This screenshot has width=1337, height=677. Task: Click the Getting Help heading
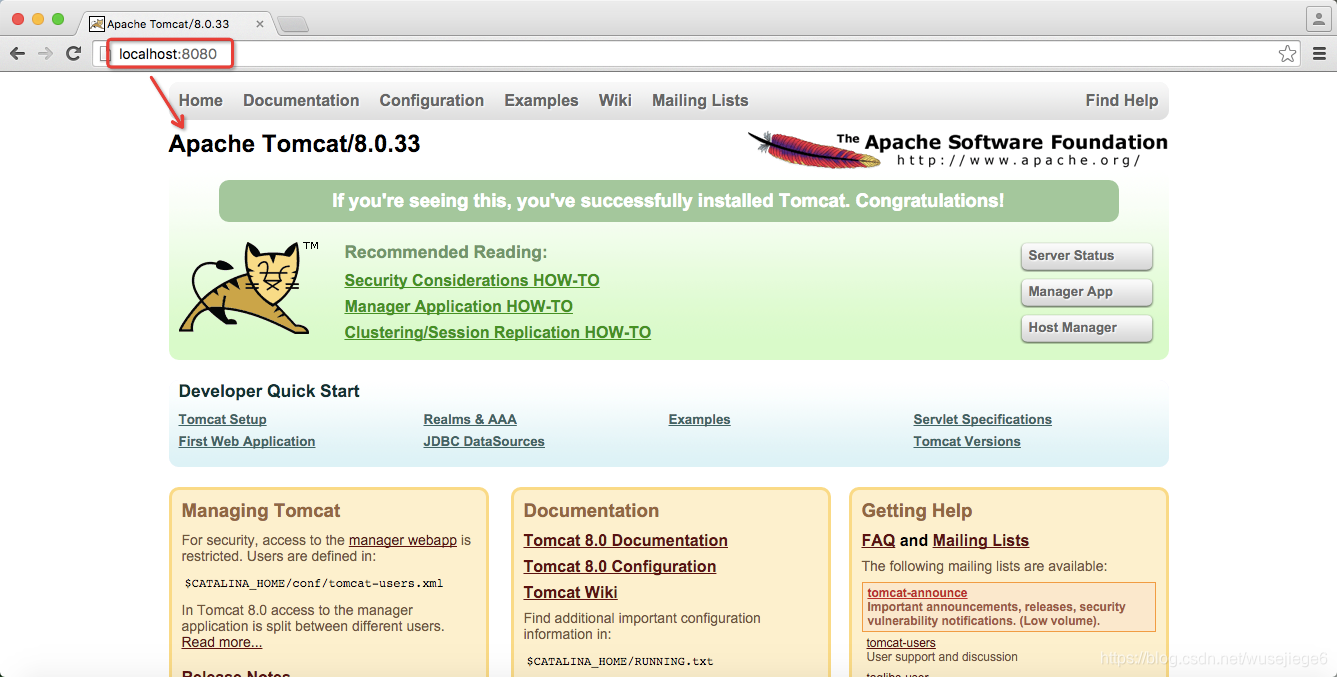pos(917,511)
